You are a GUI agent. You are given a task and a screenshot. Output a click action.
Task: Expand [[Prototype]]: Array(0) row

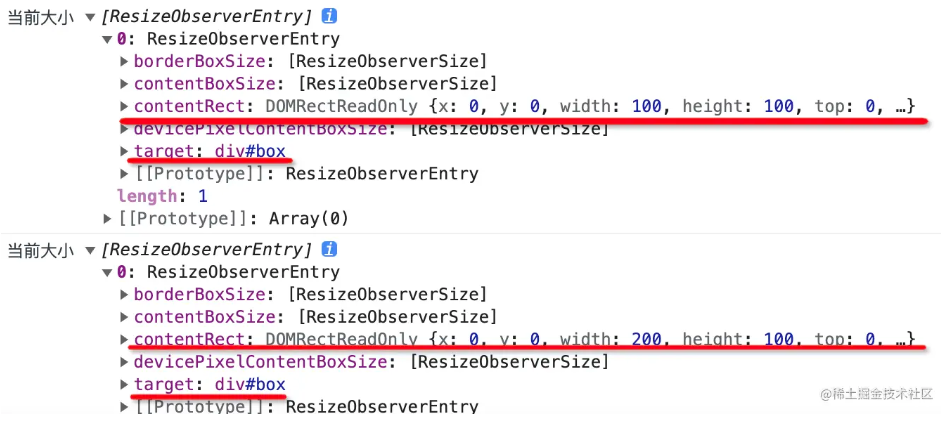pyautogui.click(x=108, y=218)
